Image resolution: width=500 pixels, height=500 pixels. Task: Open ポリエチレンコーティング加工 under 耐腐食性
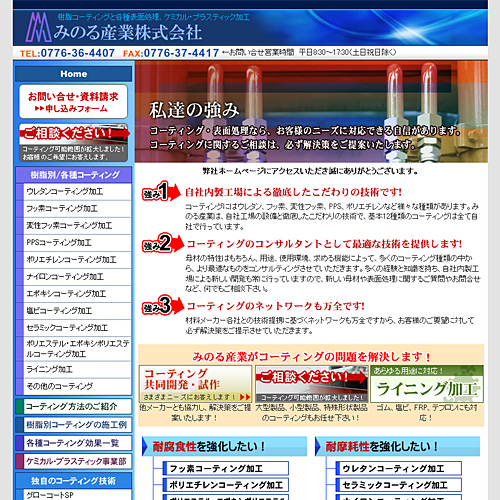tap(226, 485)
